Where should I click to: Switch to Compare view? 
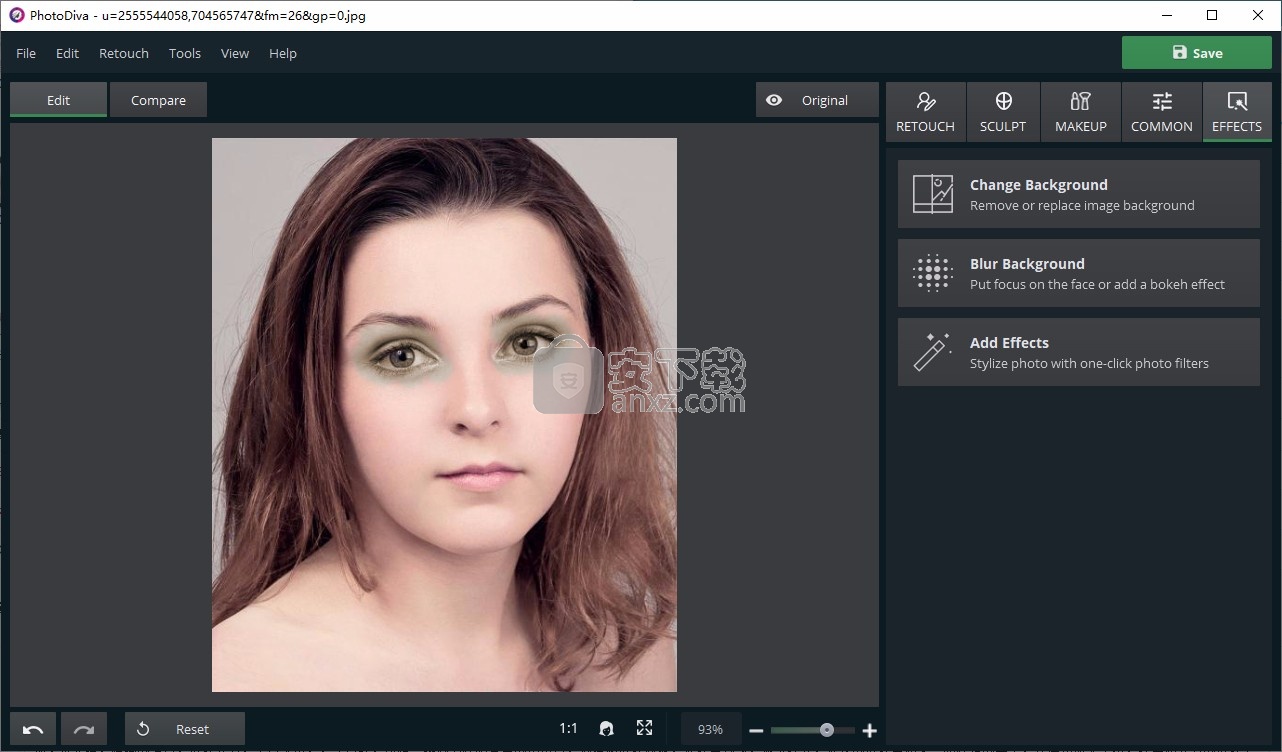pyautogui.click(x=158, y=100)
